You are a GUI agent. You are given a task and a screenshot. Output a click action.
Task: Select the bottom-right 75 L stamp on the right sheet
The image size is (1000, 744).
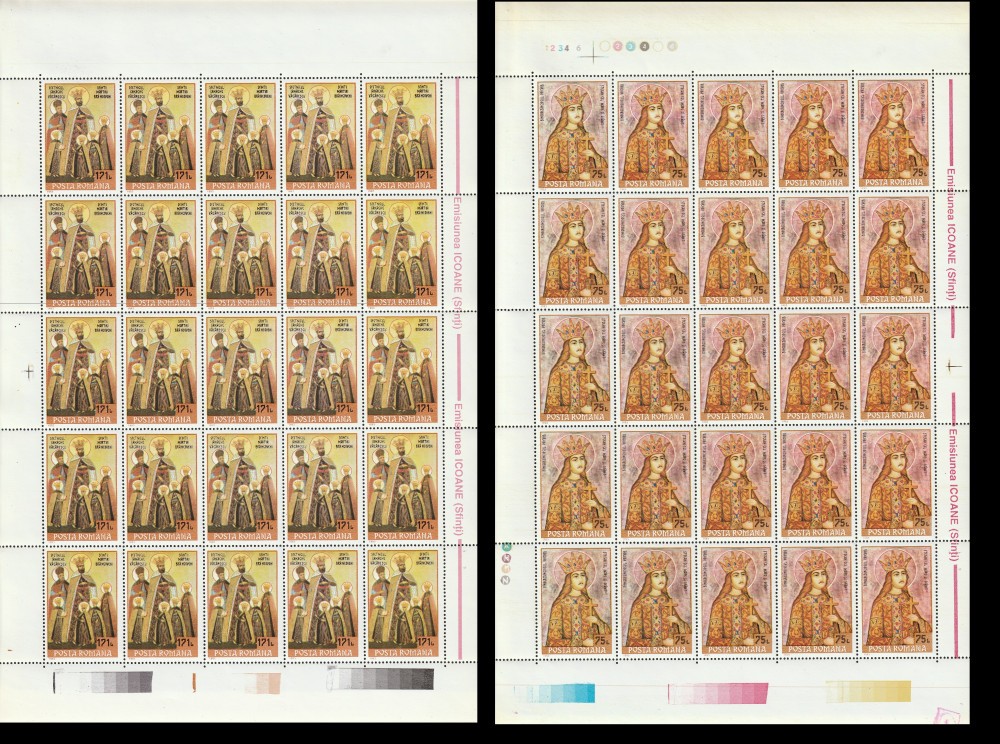(896, 601)
